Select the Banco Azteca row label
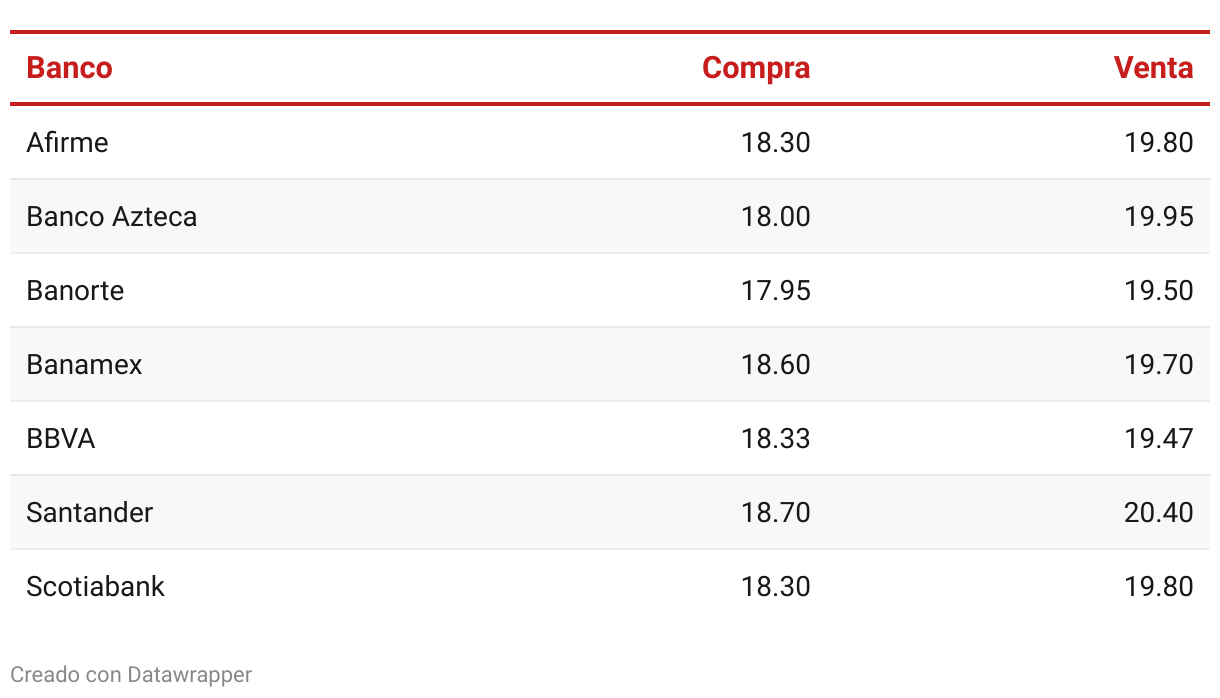Viewport: 1220px width, 698px height. (x=112, y=216)
